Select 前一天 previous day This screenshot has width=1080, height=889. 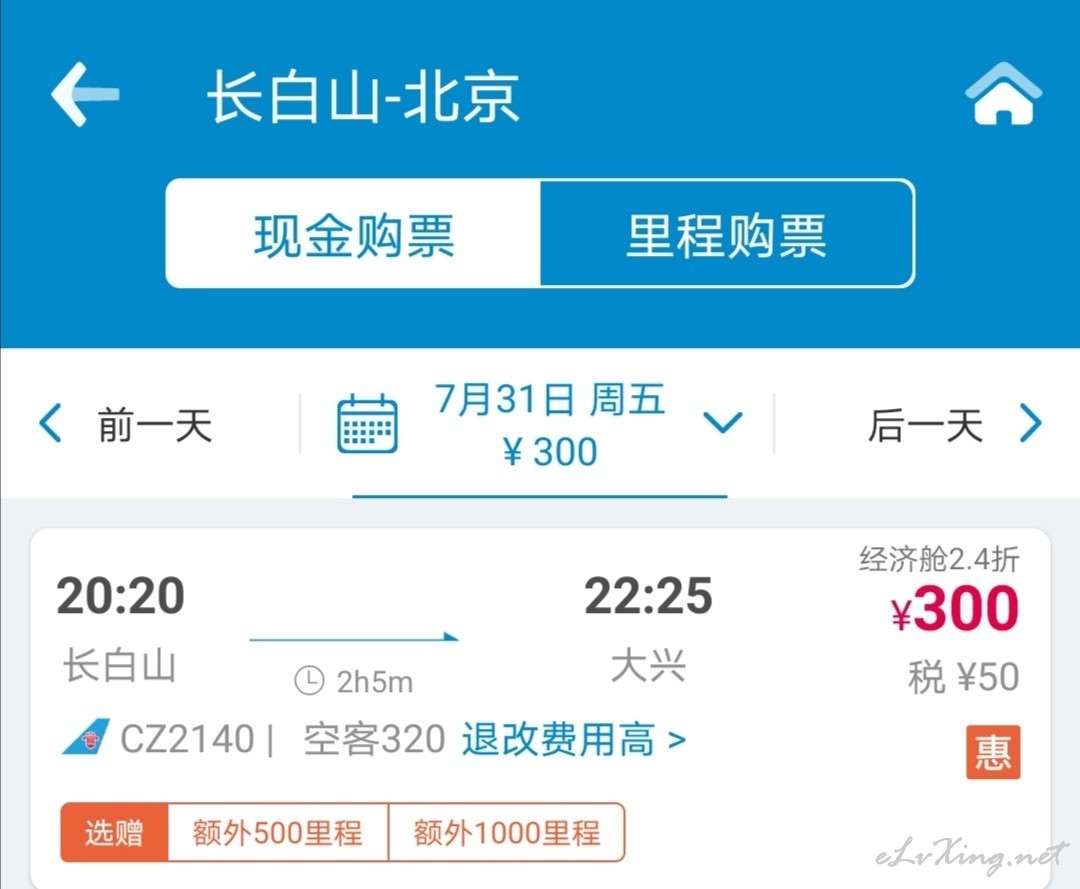coord(154,424)
